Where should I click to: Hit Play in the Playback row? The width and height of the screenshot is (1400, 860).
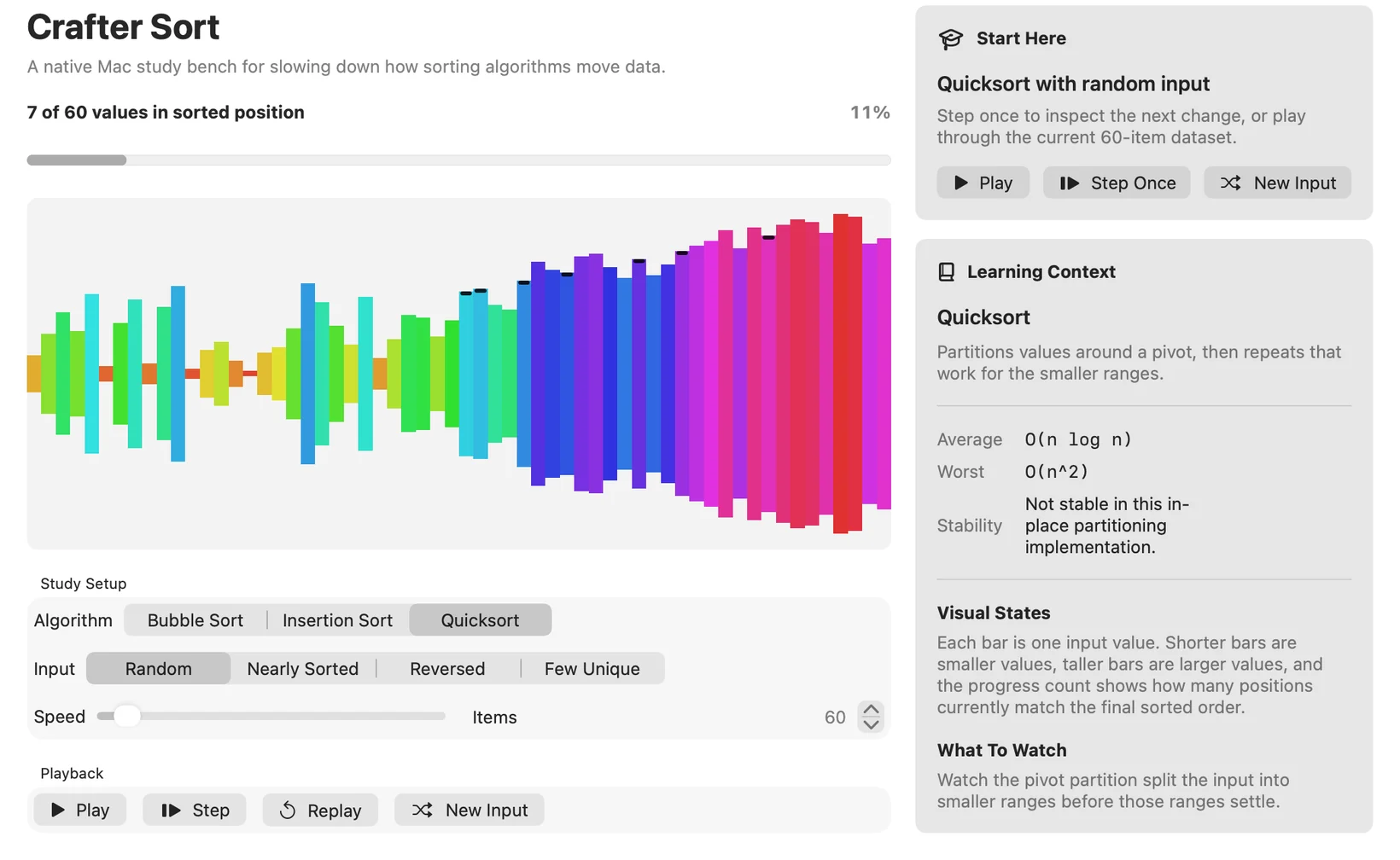coord(80,810)
